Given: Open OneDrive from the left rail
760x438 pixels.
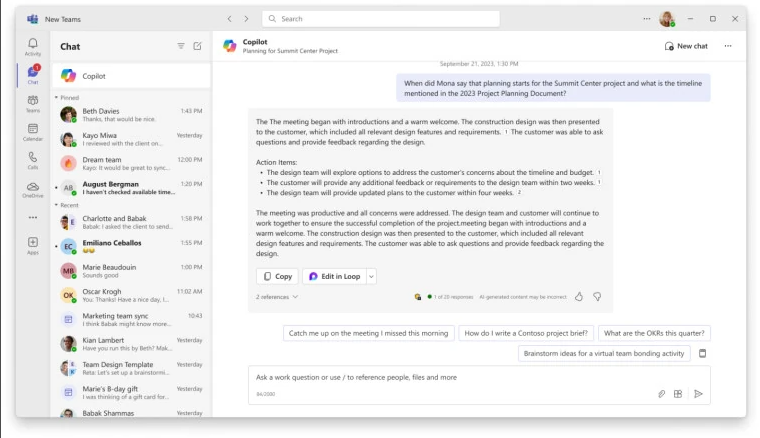Looking at the screenshot, I should tap(33, 190).
